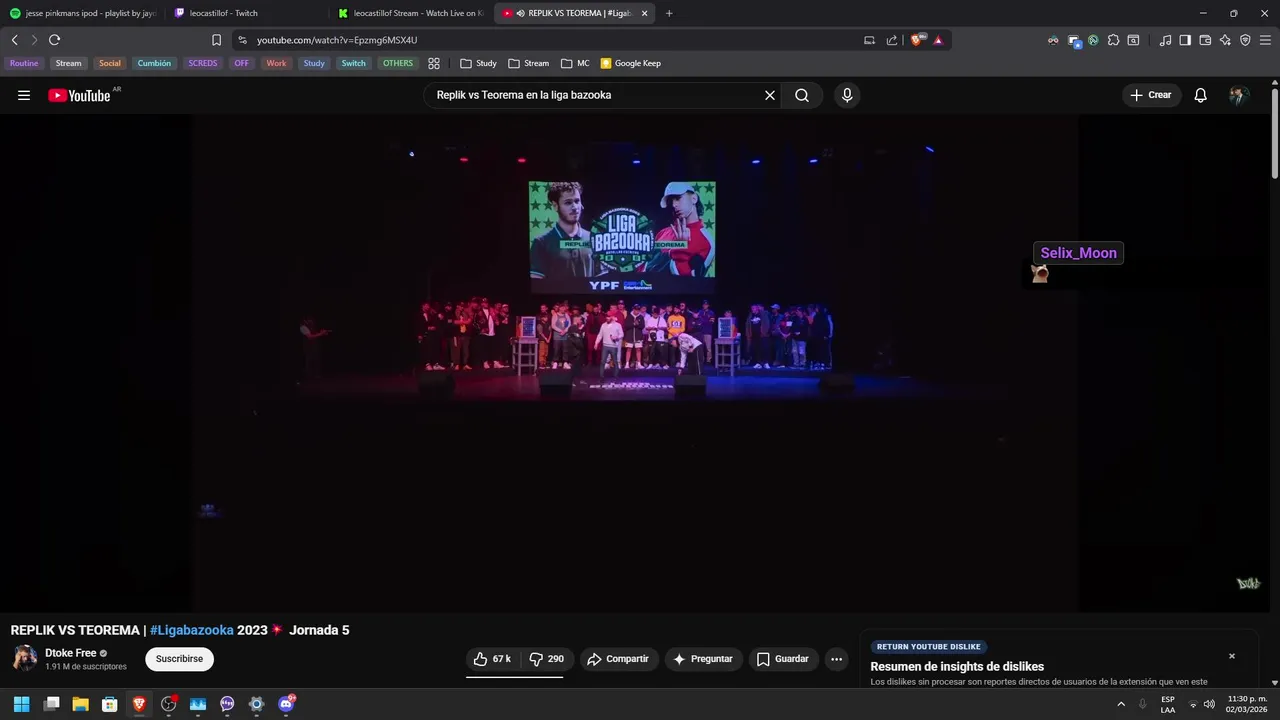The height and width of the screenshot is (720, 1280).
Task: Close the REPLIK VS TEOREMA tab
Action: [x=644, y=13]
